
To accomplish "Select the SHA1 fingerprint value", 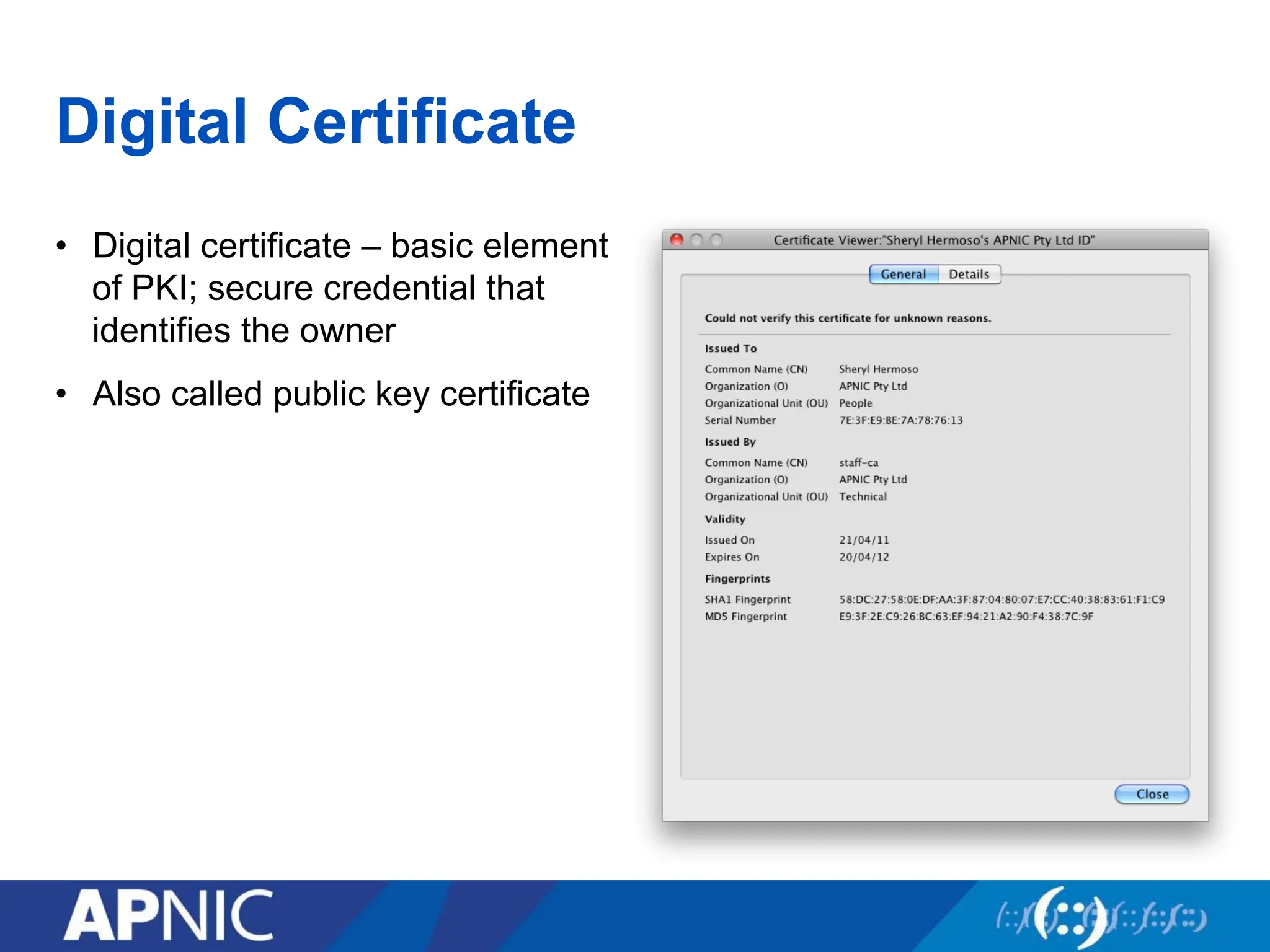I will click(1002, 599).
